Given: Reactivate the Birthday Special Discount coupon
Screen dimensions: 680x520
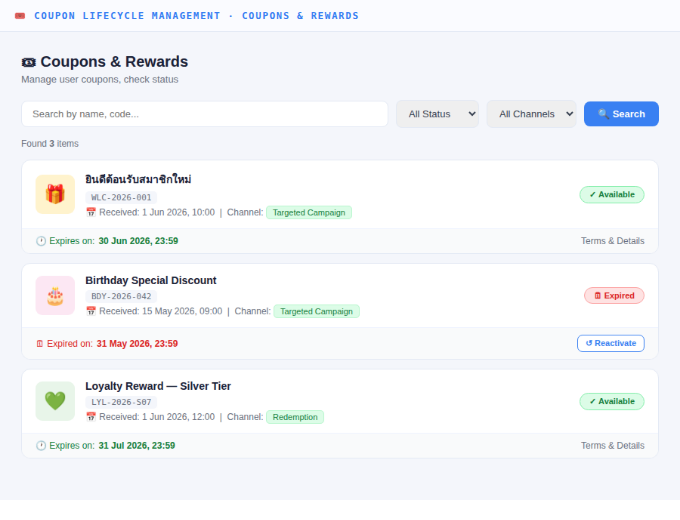Looking at the screenshot, I should (x=611, y=343).
